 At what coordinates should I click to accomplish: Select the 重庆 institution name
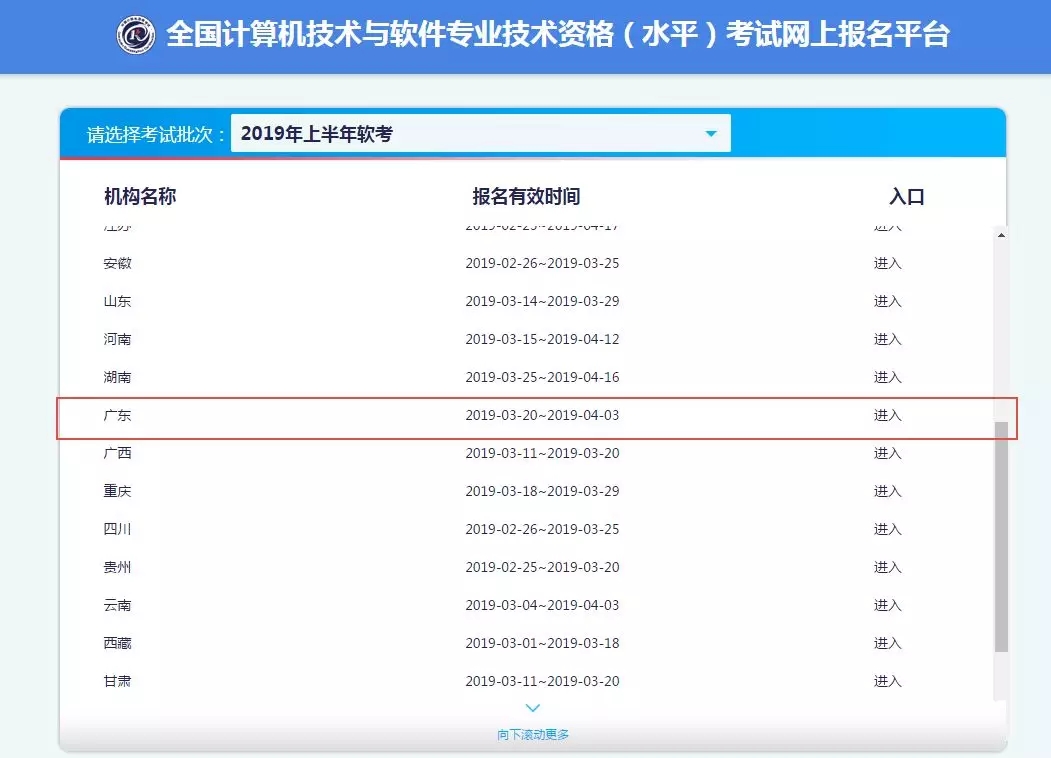coord(117,491)
